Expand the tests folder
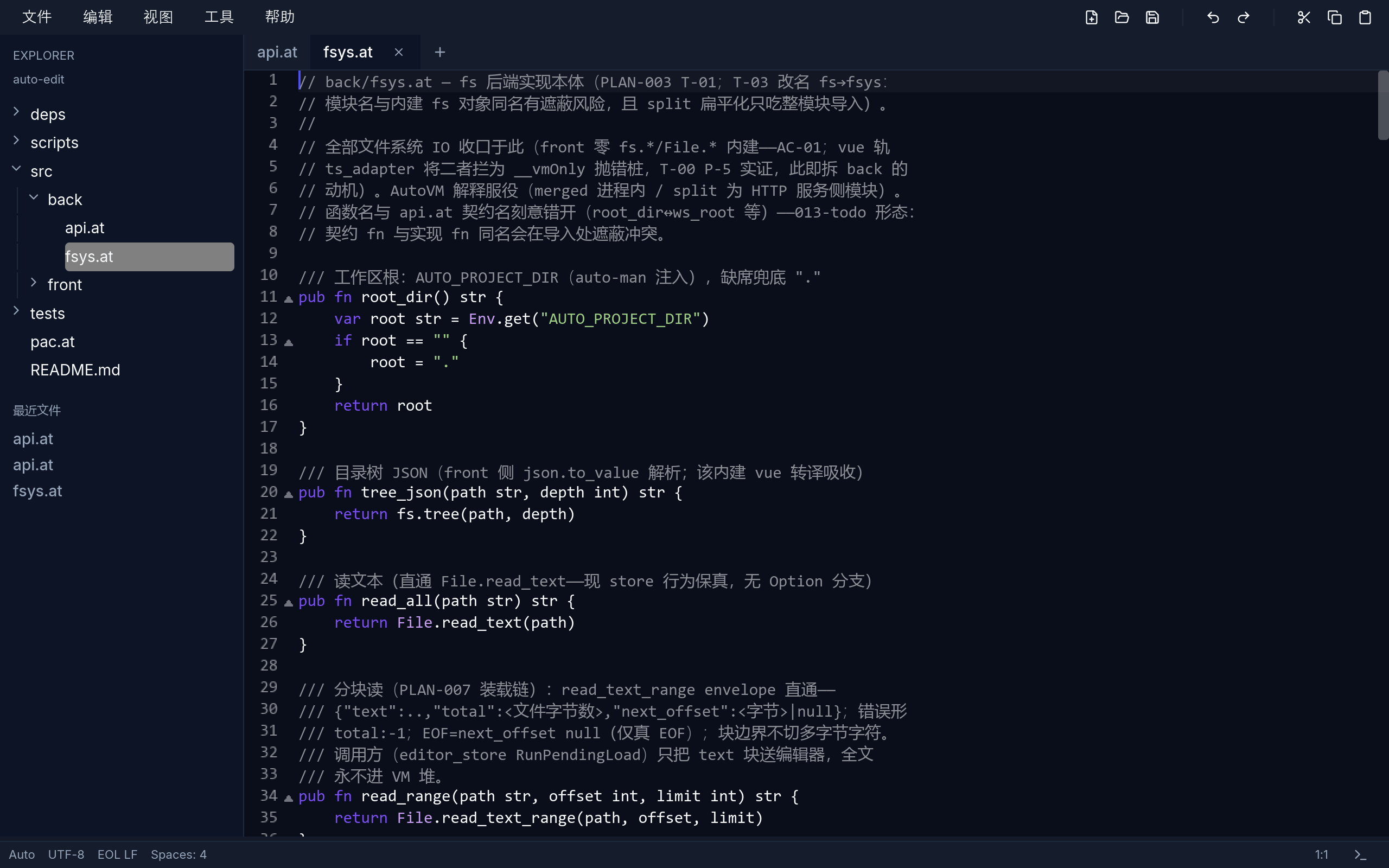The height and width of the screenshot is (868, 1389). [x=16, y=311]
